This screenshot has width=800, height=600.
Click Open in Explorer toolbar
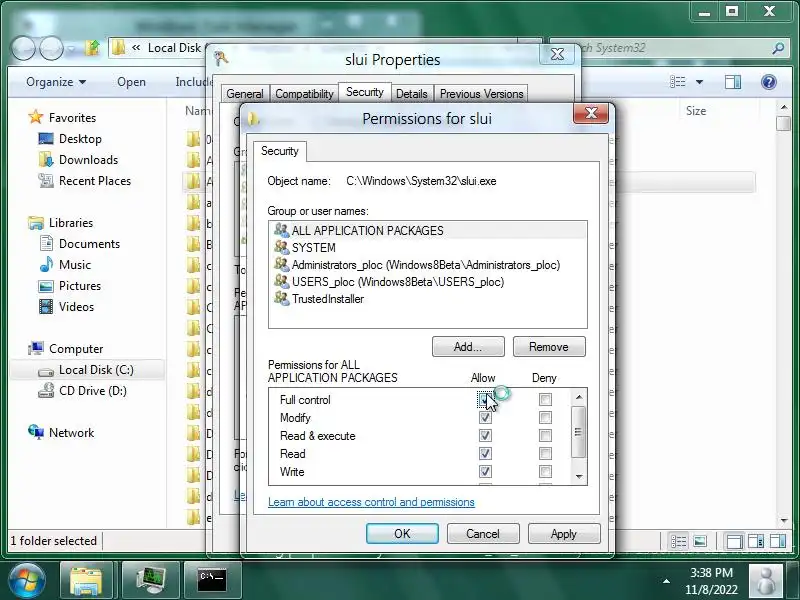pyautogui.click(x=132, y=82)
